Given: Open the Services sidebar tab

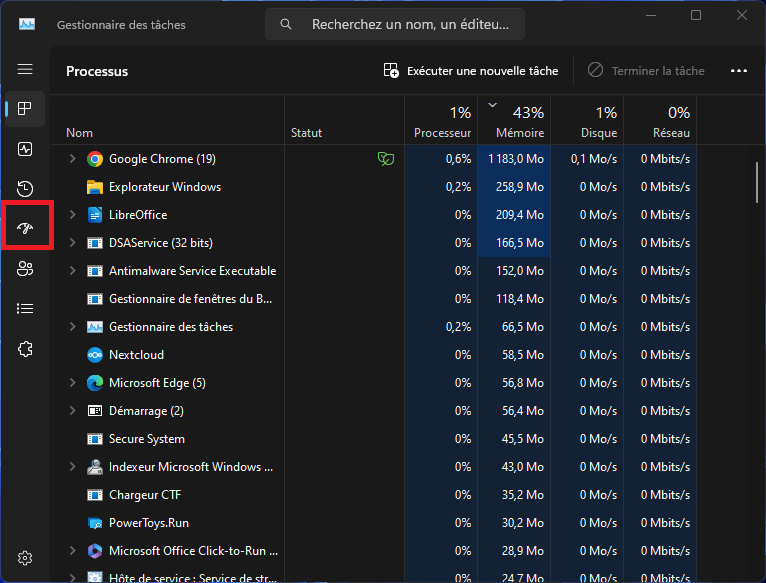Looking at the screenshot, I should click(x=25, y=349).
